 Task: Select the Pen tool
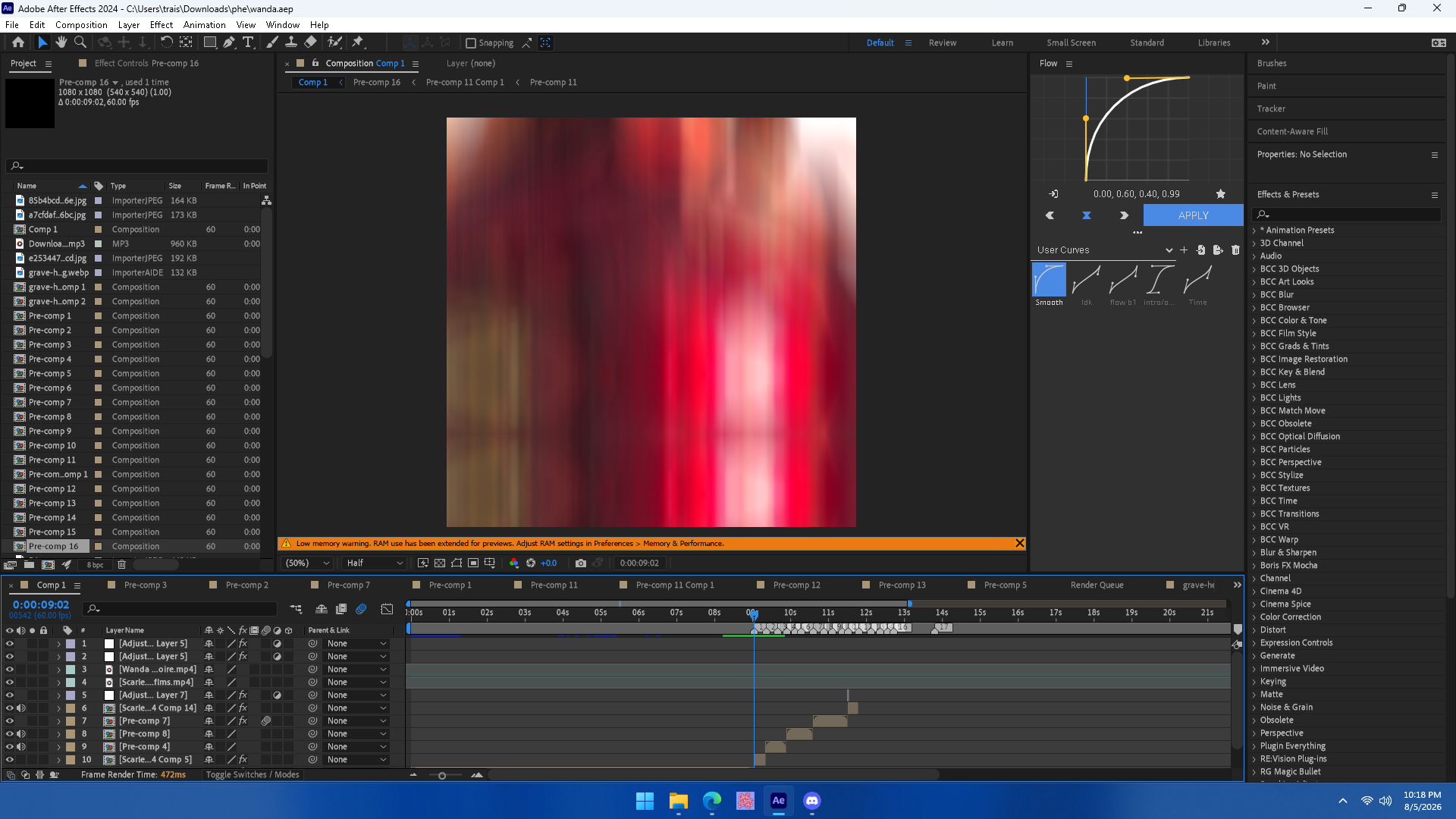229,42
